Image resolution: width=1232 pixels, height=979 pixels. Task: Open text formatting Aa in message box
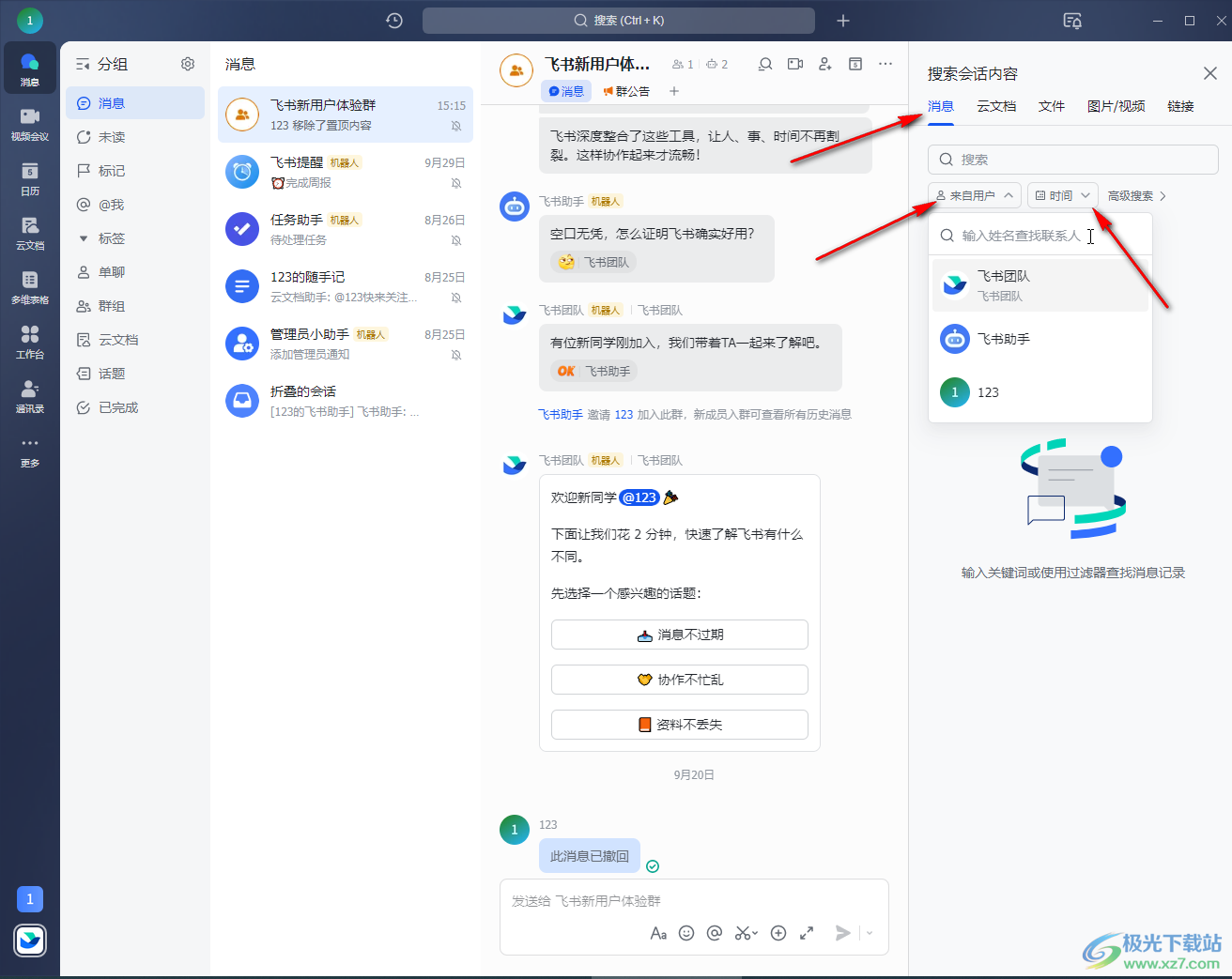(658, 933)
